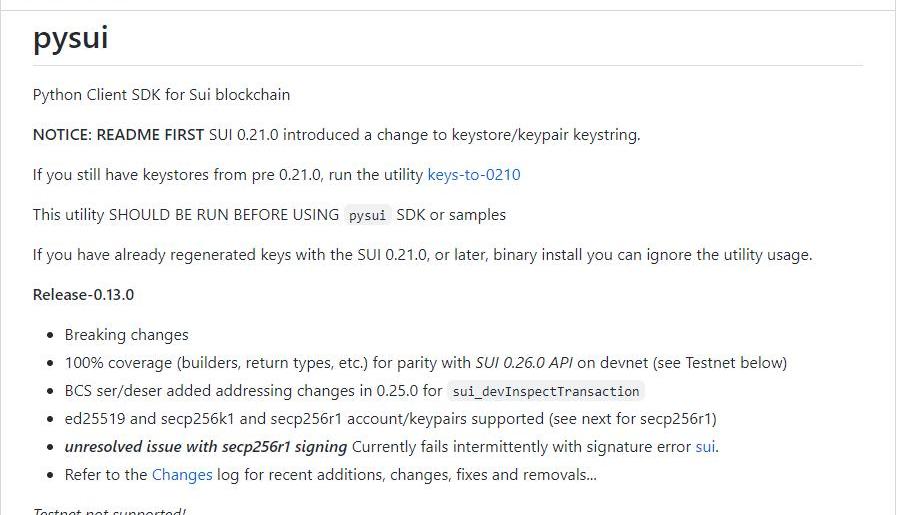The width and height of the screenshot is (897, 515).
Task: Click the Python Client SDK description line
Action: click(x=161, y=95)
